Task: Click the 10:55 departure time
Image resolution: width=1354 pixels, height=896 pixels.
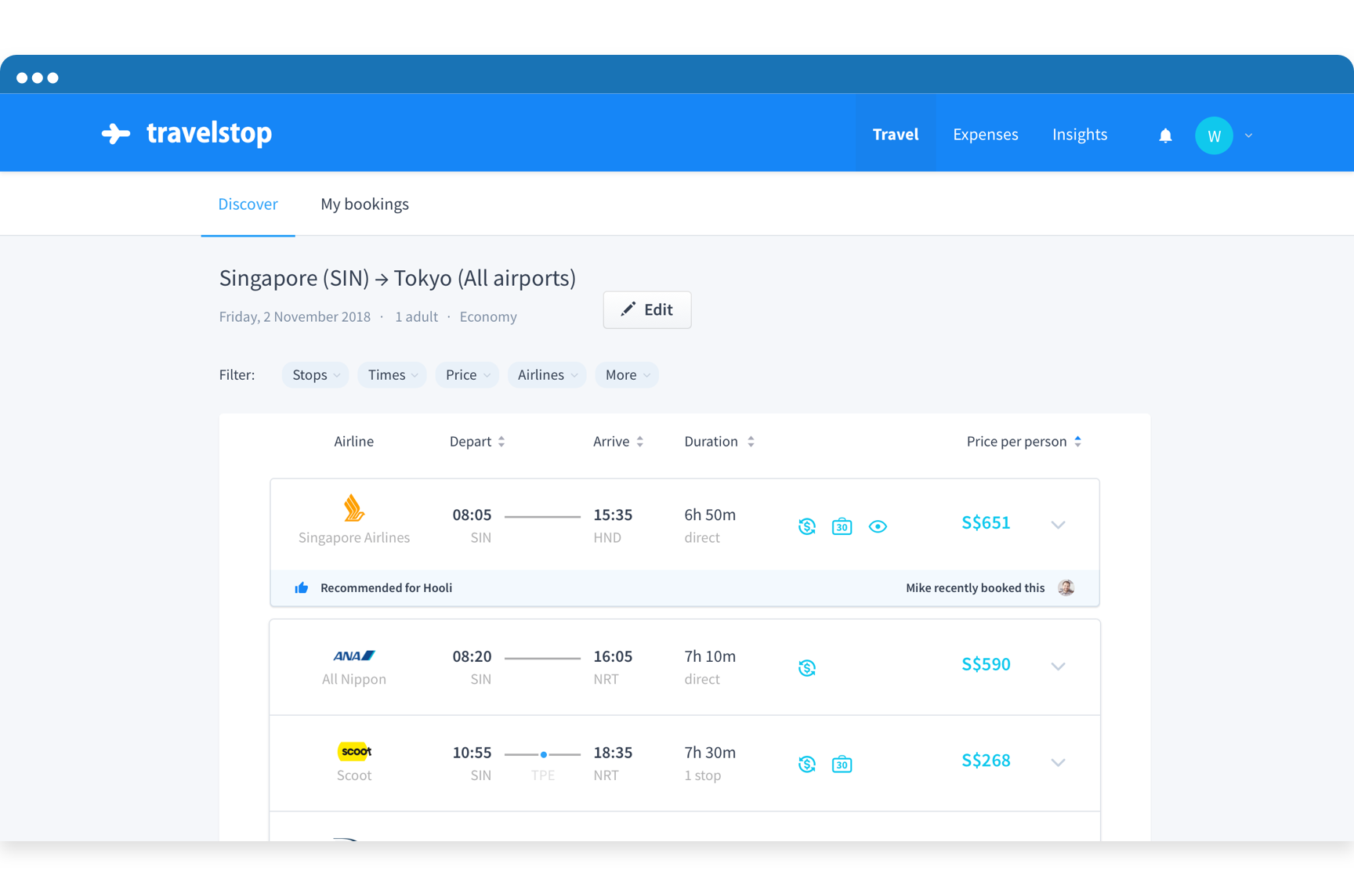Action: (472, 753)
